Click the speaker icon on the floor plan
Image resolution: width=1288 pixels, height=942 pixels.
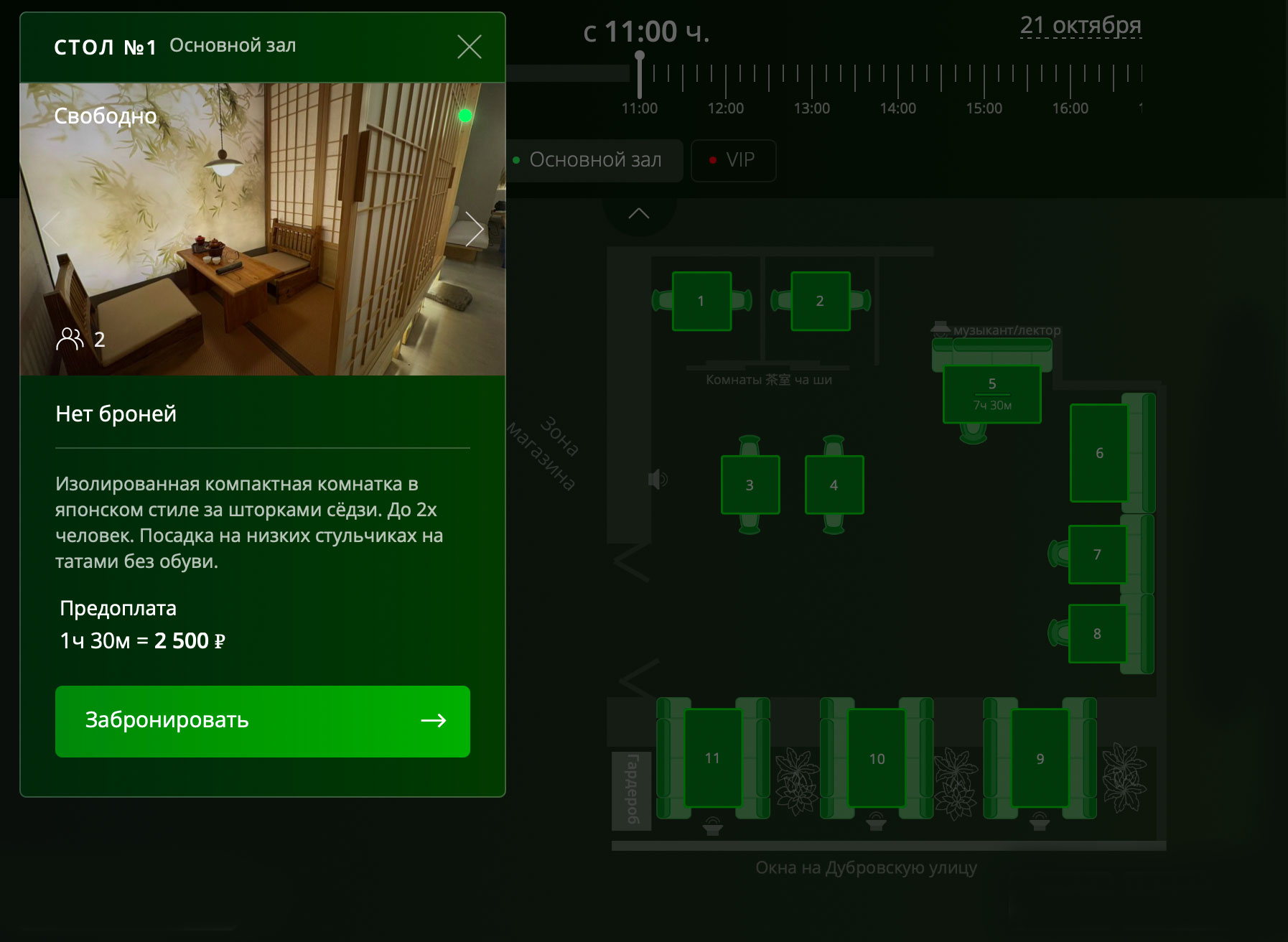click(x=657, y=479)
